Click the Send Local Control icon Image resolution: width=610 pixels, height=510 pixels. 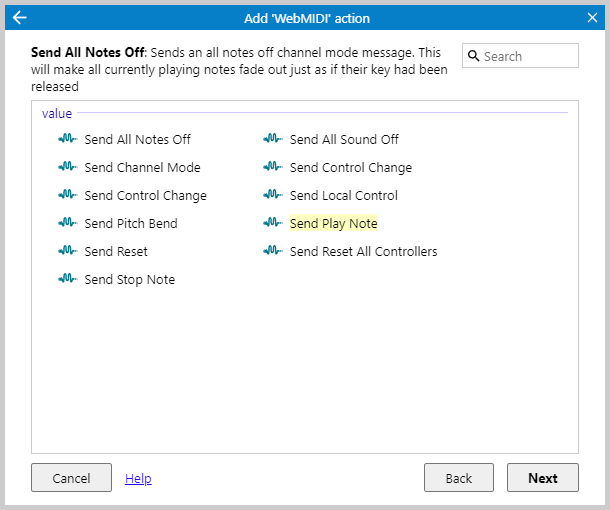(x=273, y=196)
